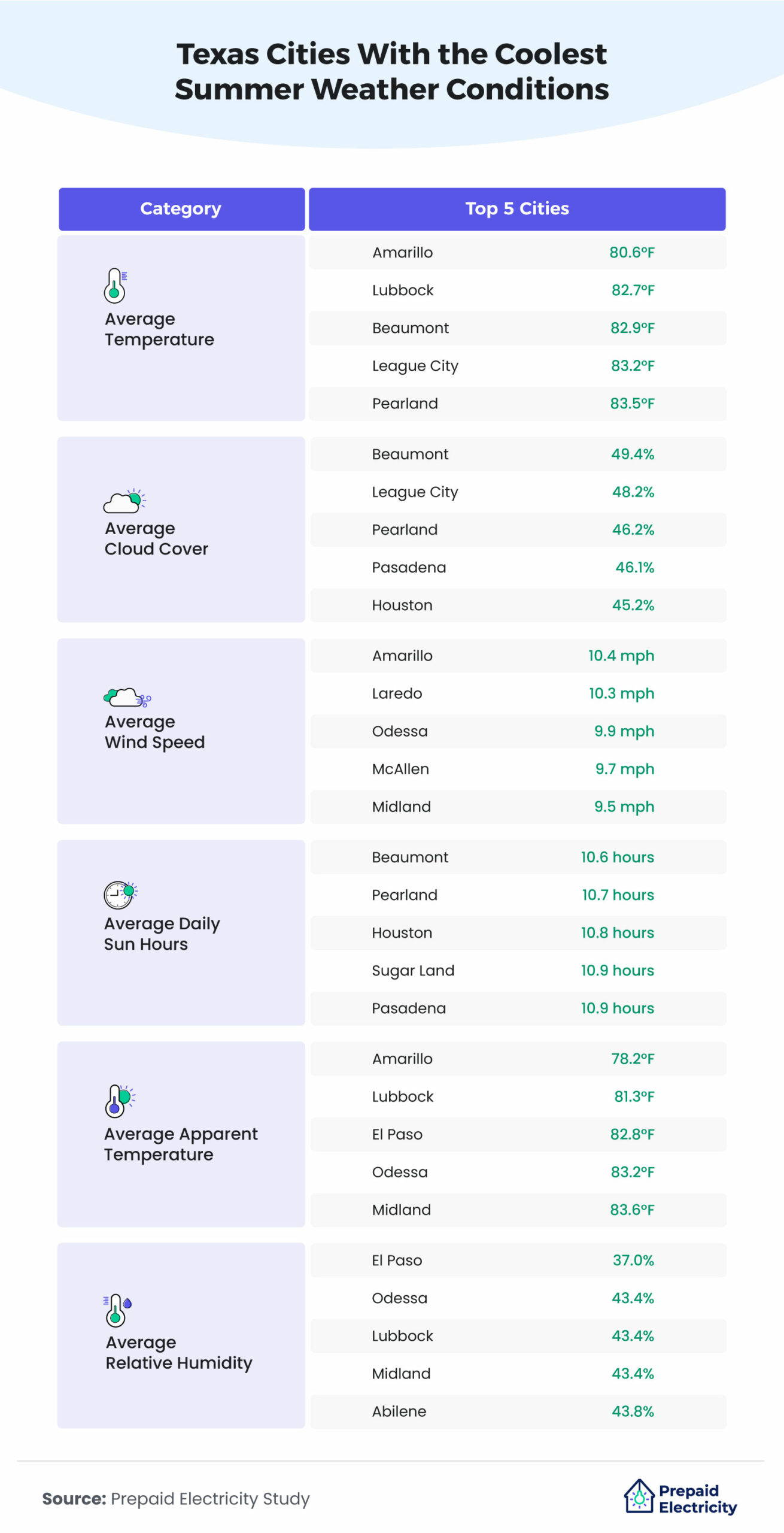Click League City in the Average Temperature list
784x1533 pixels.
click(415, 366)
